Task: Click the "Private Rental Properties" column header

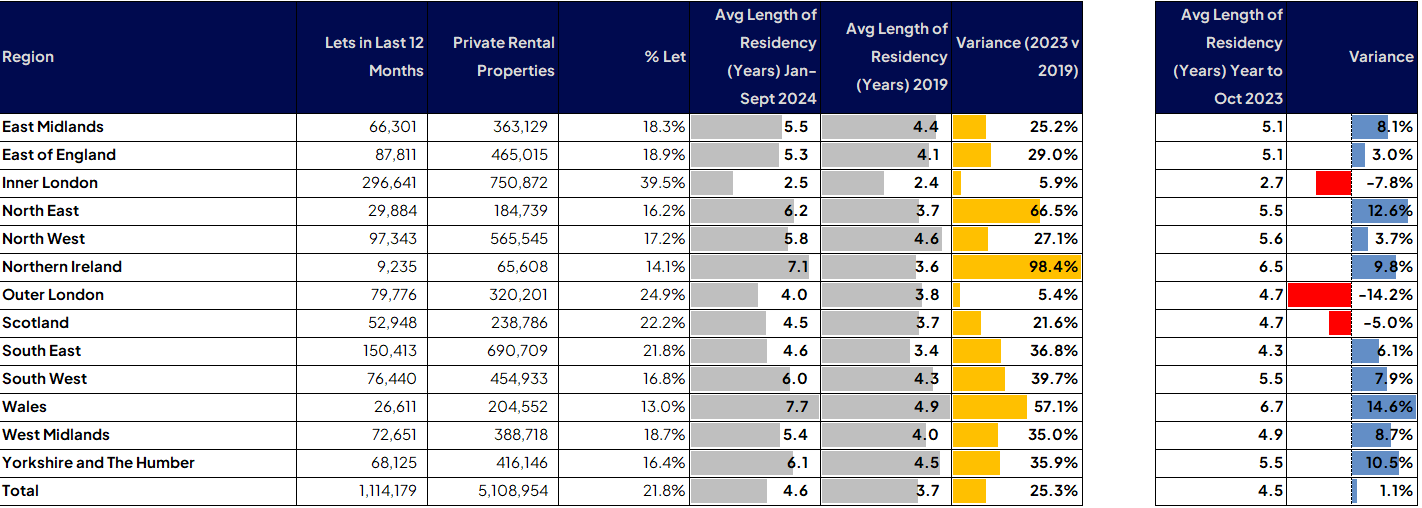Action: (x=503, y=57)
